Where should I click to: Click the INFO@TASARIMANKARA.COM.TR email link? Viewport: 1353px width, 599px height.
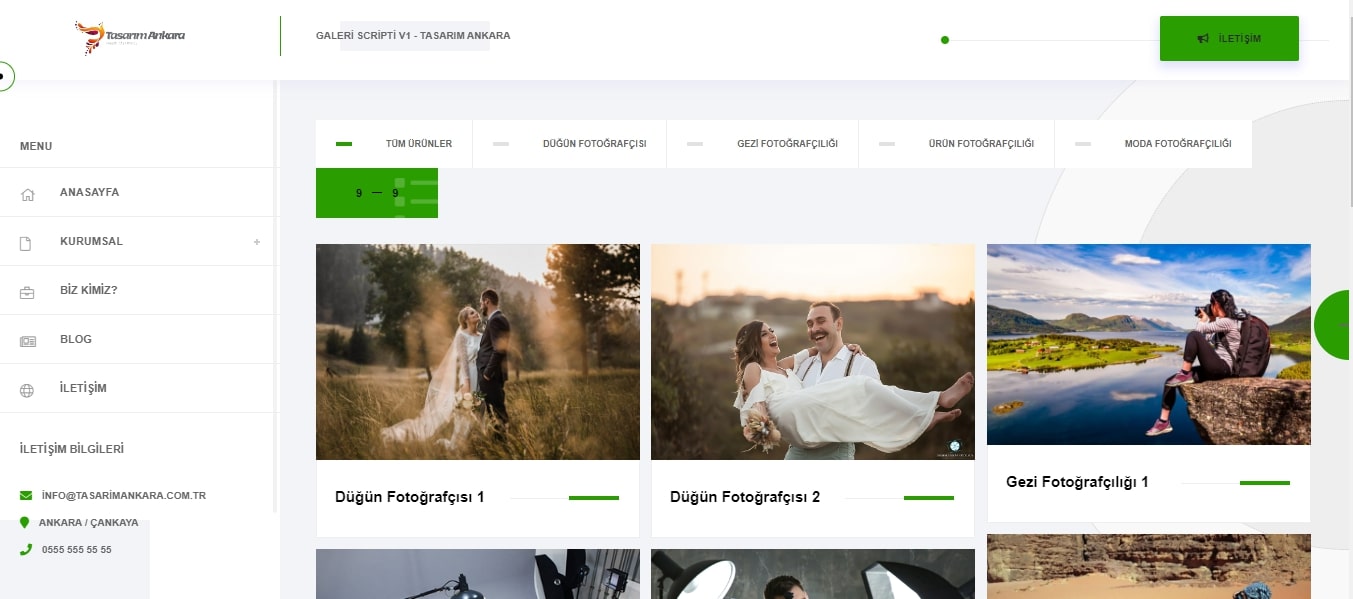coord(124,496)
